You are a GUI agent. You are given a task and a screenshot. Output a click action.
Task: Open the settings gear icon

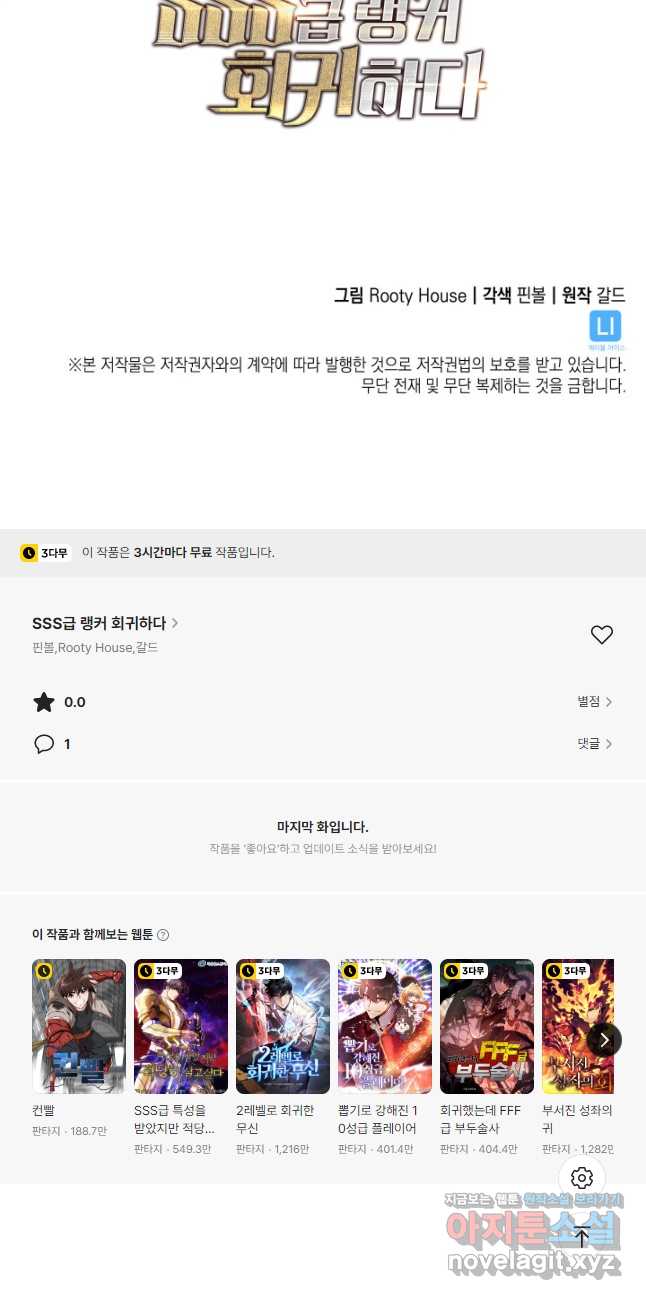tap(582, 1178)
